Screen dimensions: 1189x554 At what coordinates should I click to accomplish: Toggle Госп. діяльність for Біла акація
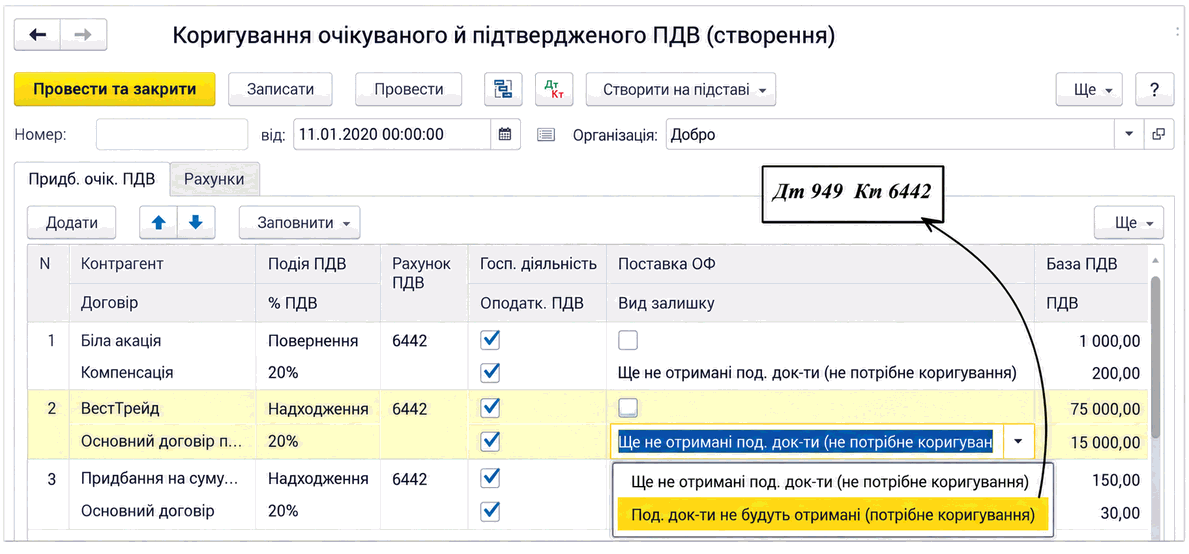(491, 340)
